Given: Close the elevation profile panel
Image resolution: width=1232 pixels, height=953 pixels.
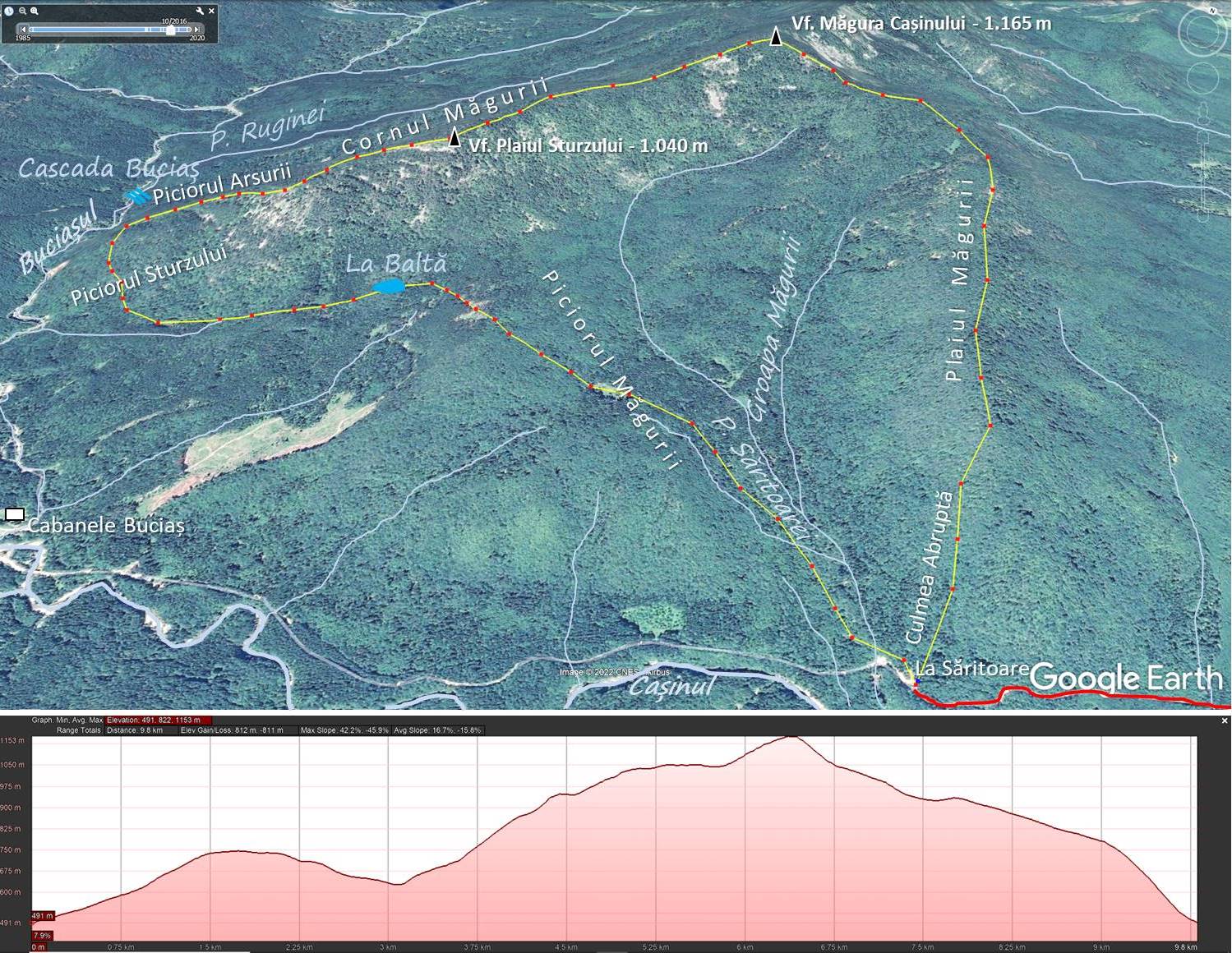Looking at the screenshot, I should [x=1225, y=721].
